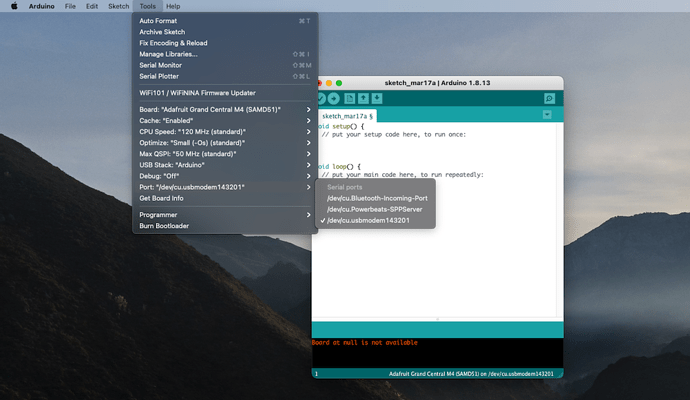Expand Debug: Off submenu
The width and height of the screenshot is (690, 400).
[x=225, y=176]
